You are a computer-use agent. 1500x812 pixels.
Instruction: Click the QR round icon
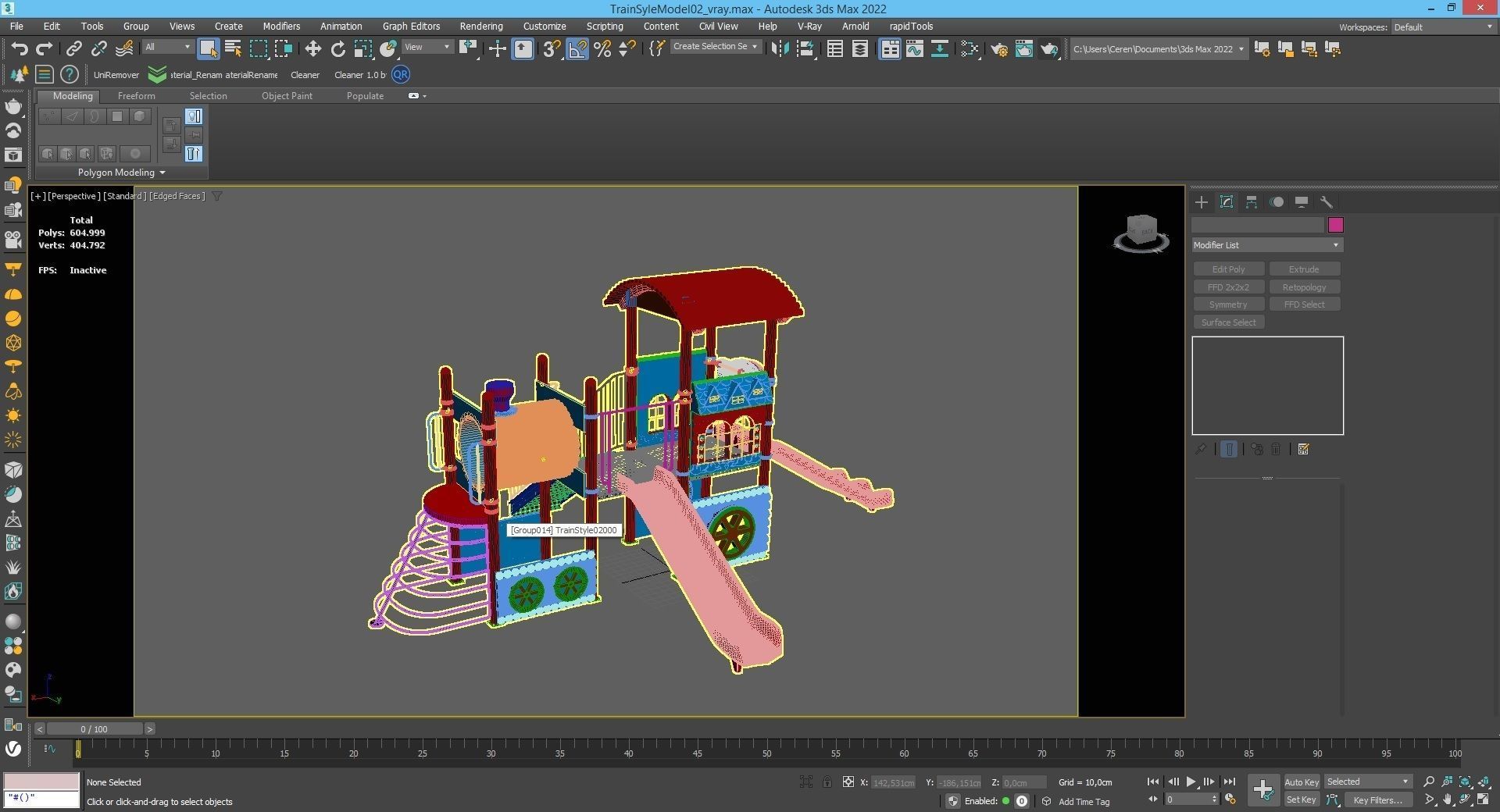click(x=401, y=74)
